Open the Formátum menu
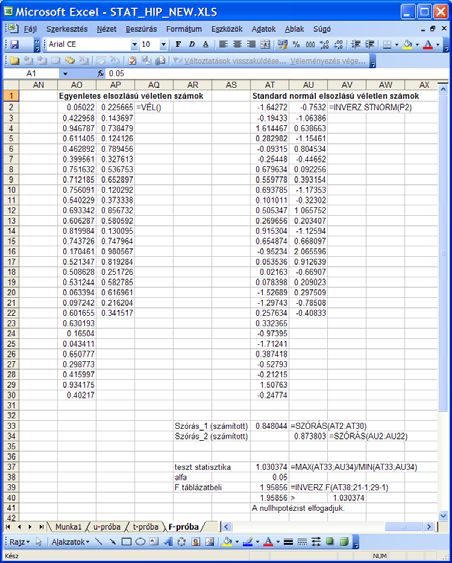 click(x=184, y=29)
